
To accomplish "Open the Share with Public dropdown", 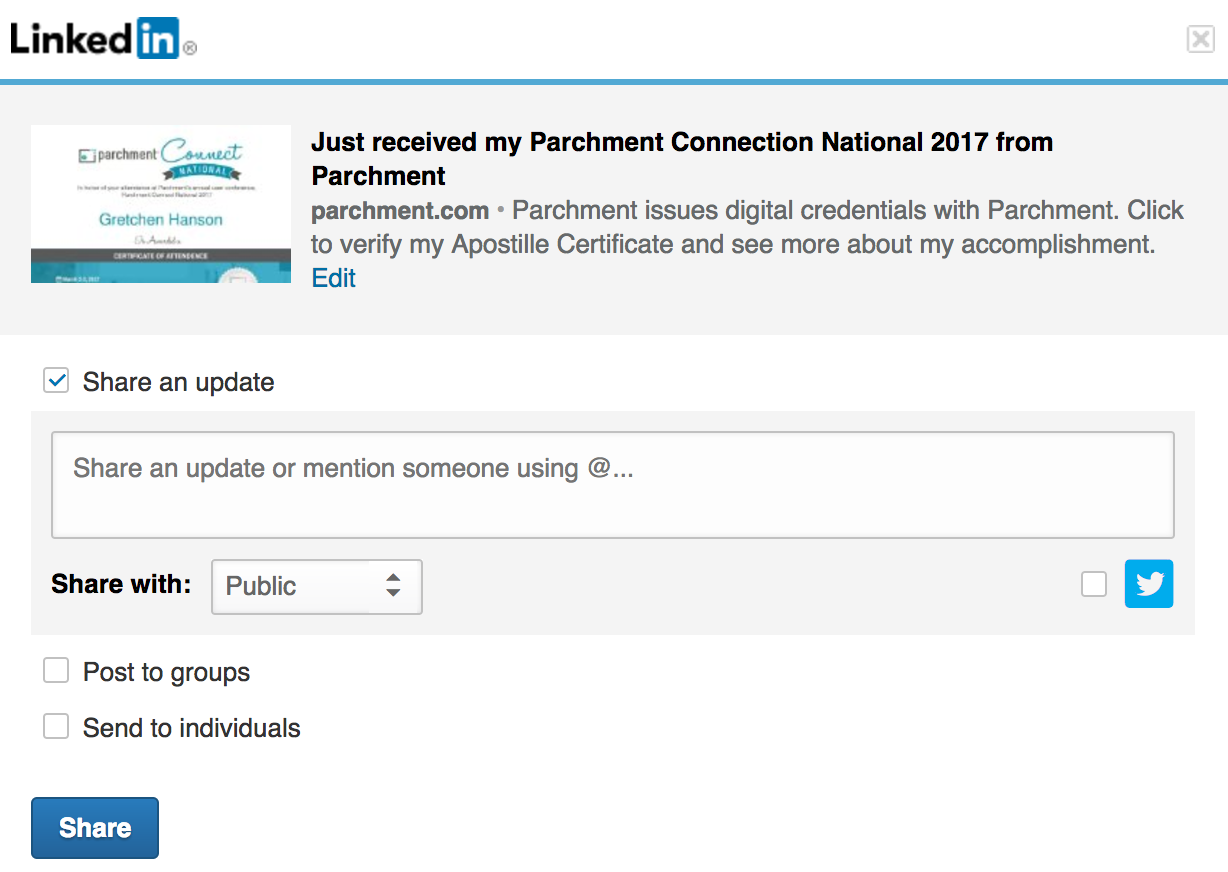I will coord(316,586).
